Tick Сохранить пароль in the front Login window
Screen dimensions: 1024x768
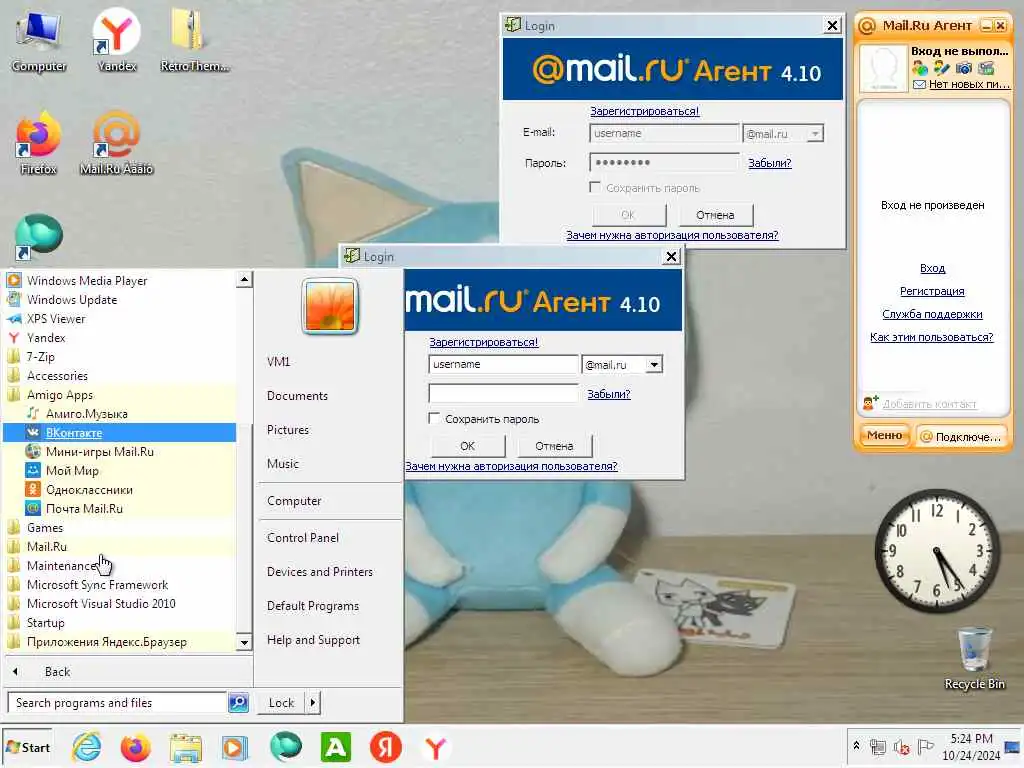tap(434, 418)
